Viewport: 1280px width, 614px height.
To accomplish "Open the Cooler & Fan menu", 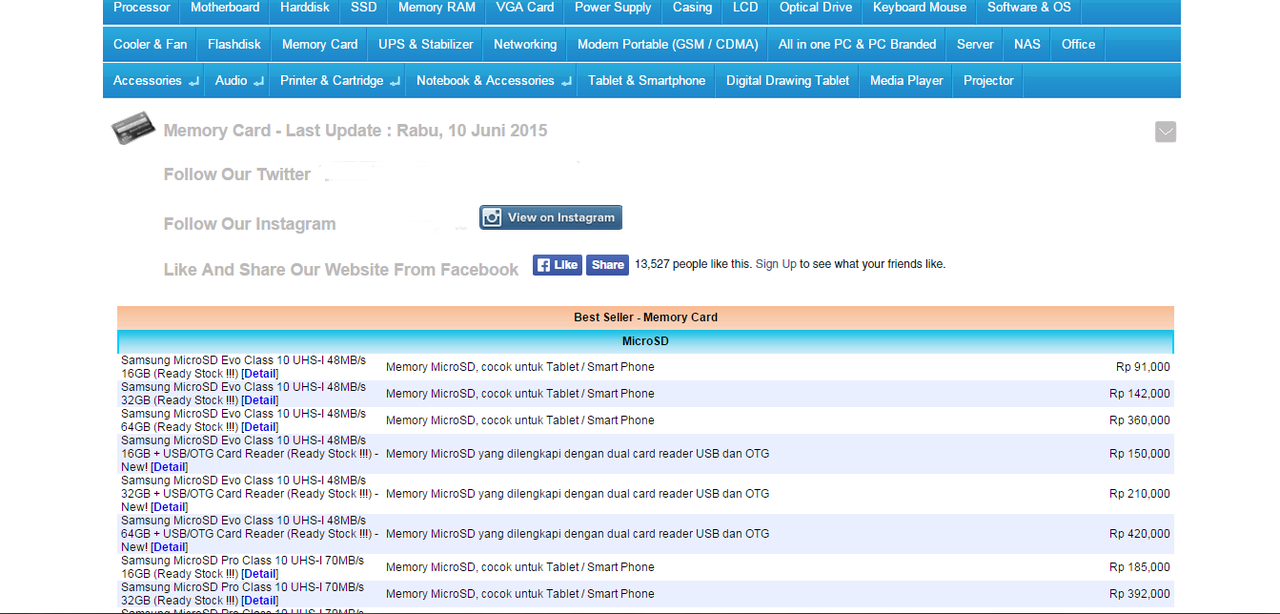I will (150, 44).
